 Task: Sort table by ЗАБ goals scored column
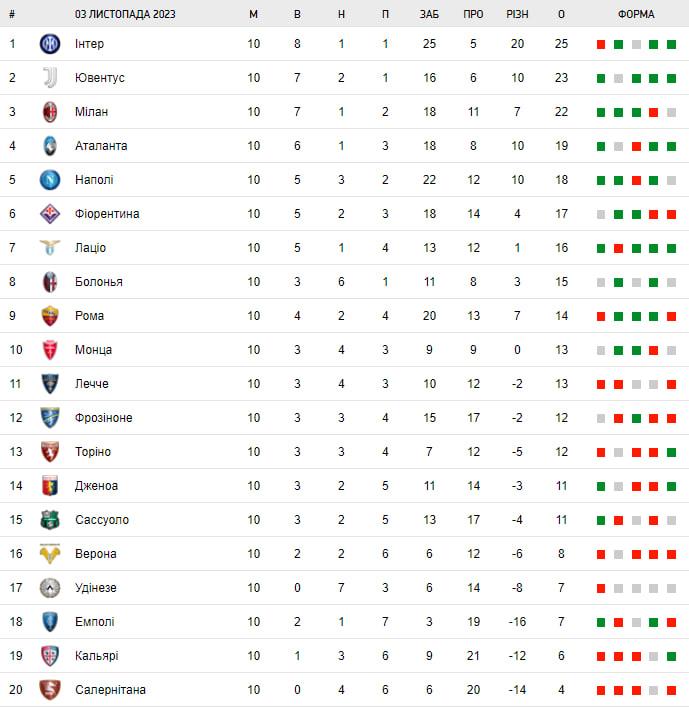tap(429, 14)
